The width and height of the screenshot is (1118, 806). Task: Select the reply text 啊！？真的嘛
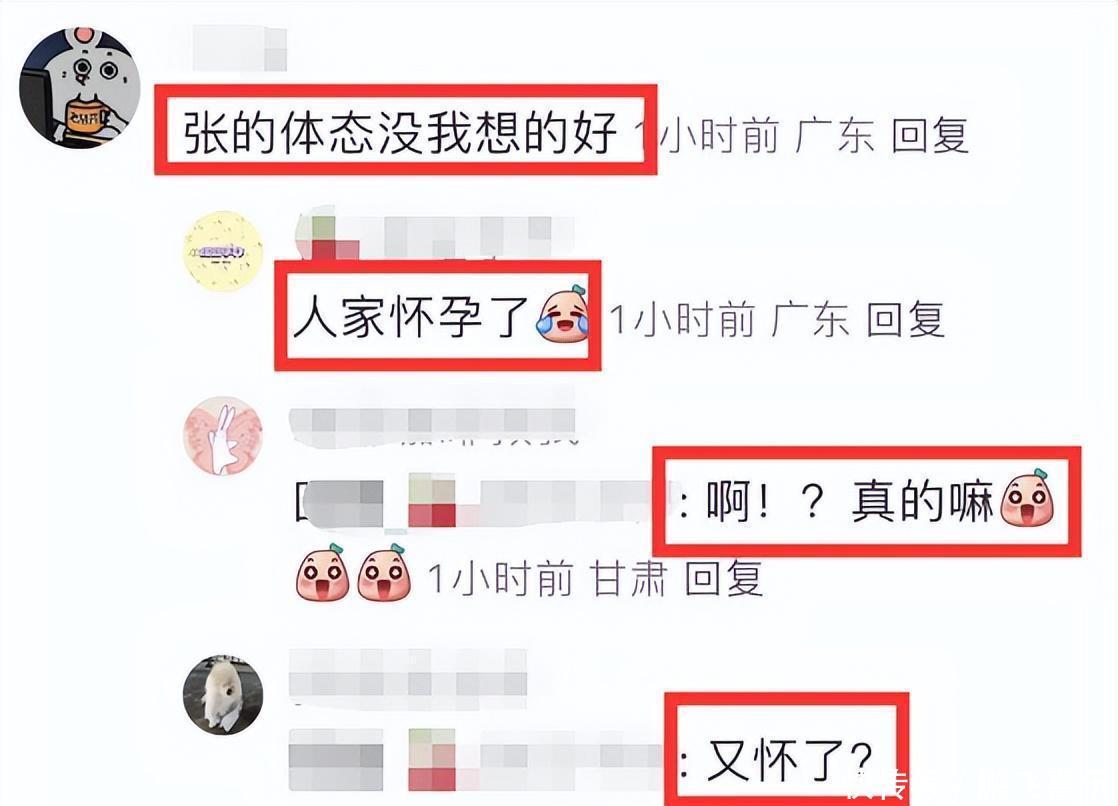point(849,501)
